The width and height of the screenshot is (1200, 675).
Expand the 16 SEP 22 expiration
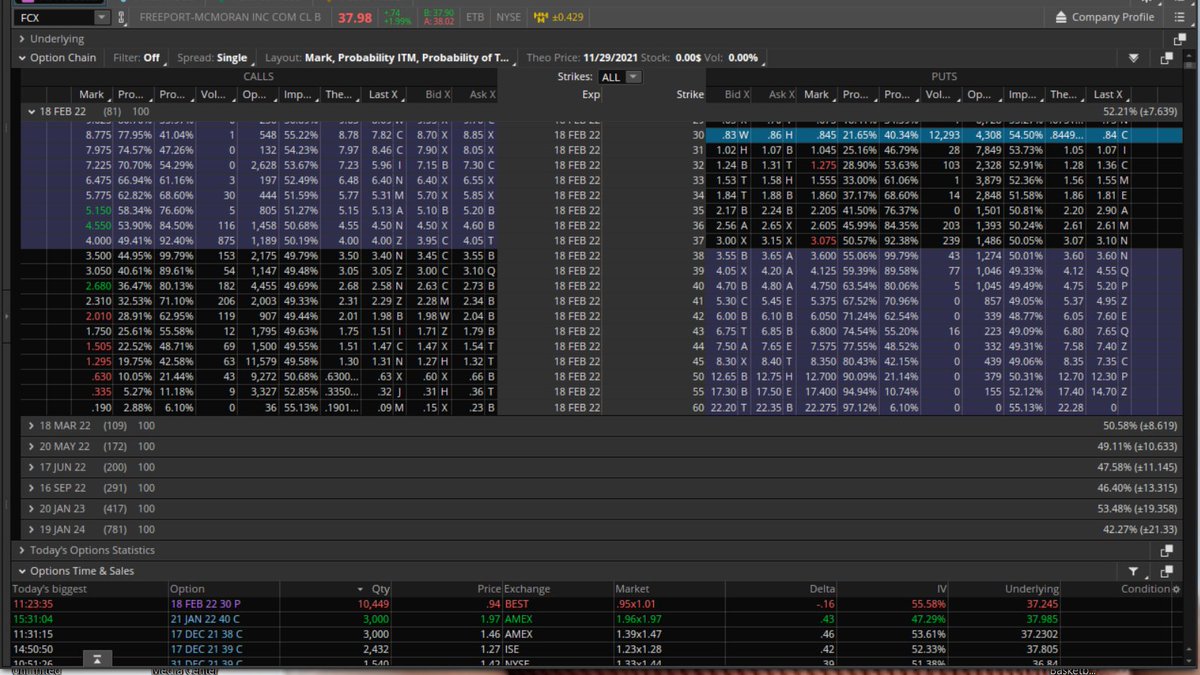coord(32,488)
